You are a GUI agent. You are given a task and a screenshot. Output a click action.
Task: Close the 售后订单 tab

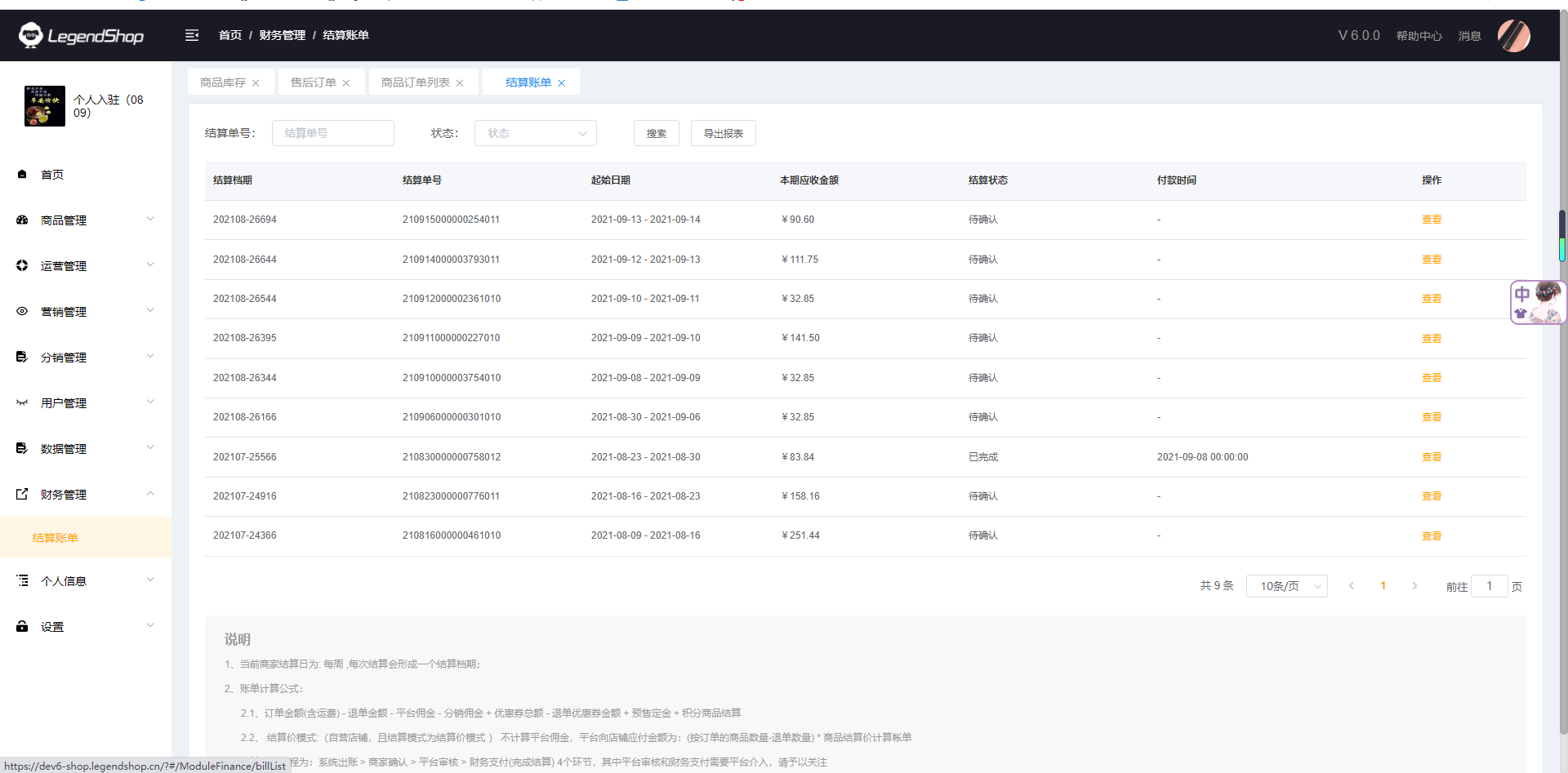(x=346, y=83)
